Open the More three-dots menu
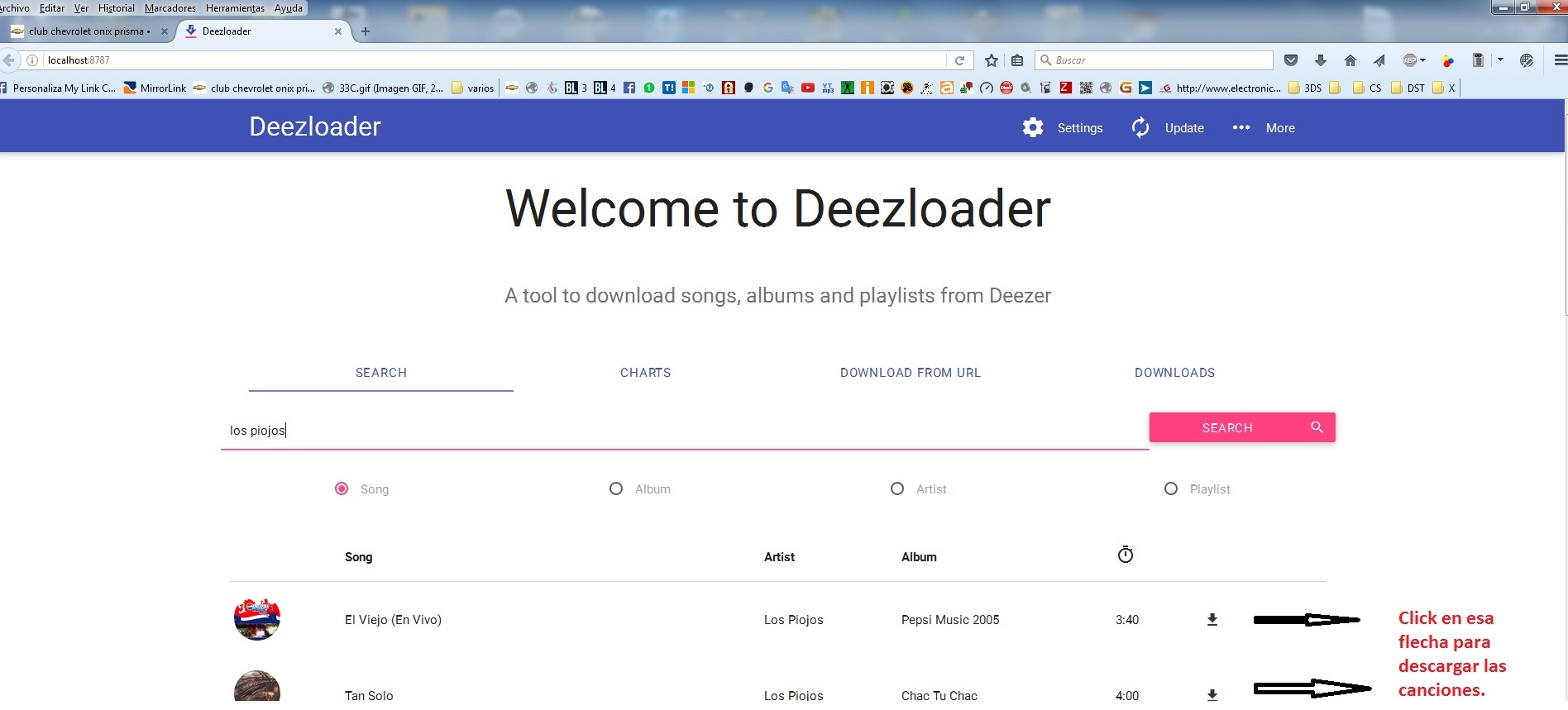Viewport: 1568px width, 710px height. click(x=1241, y=127)
